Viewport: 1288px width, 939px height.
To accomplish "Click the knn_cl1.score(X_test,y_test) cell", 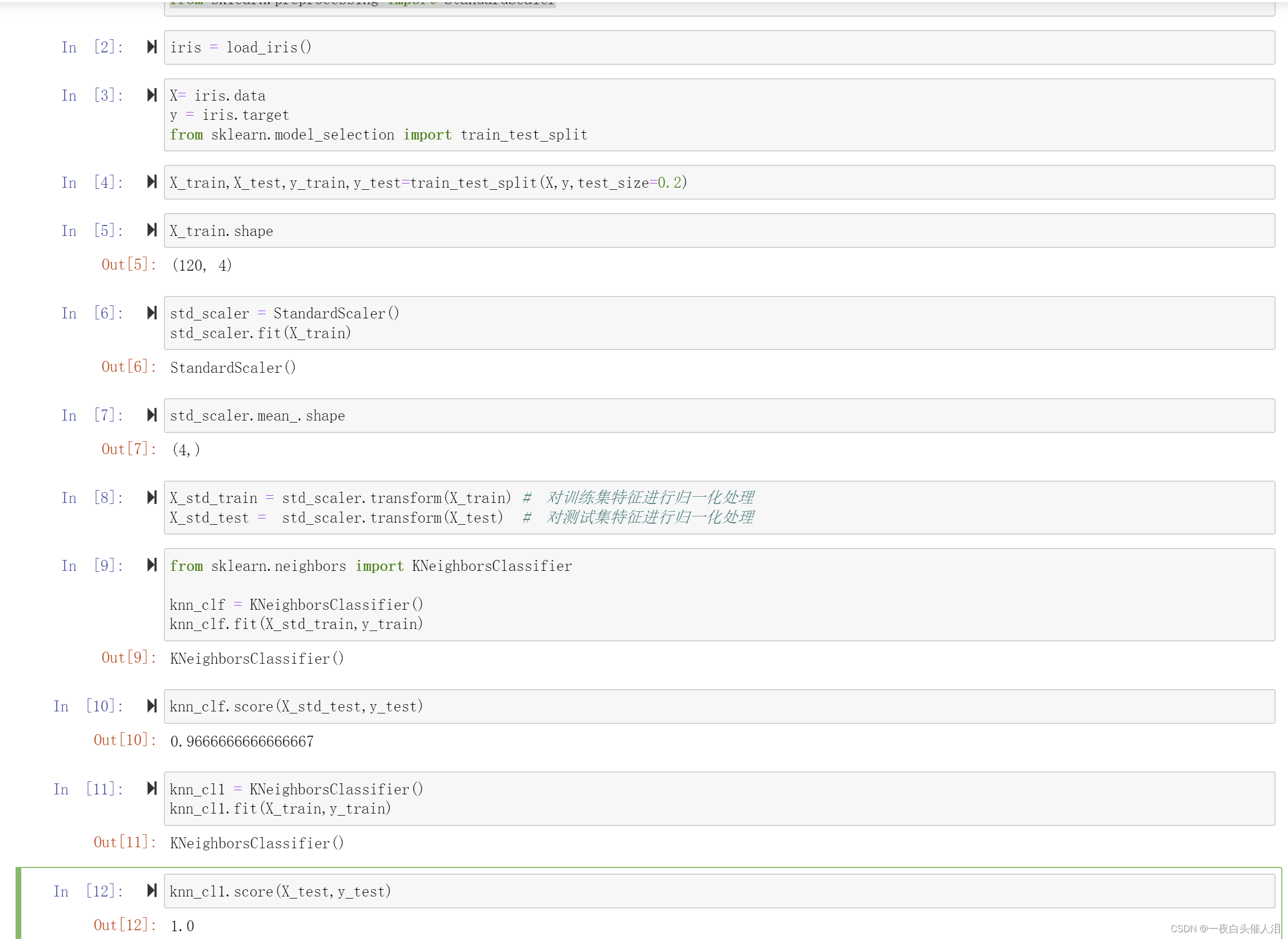I will click(x=719, y=891).
